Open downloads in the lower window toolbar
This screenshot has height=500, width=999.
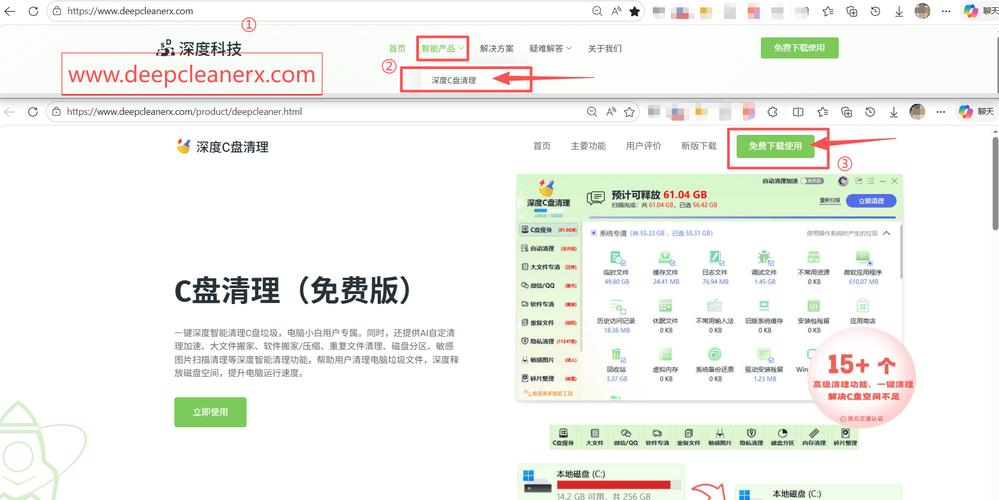pyautogui.click(x=894, y=111)
